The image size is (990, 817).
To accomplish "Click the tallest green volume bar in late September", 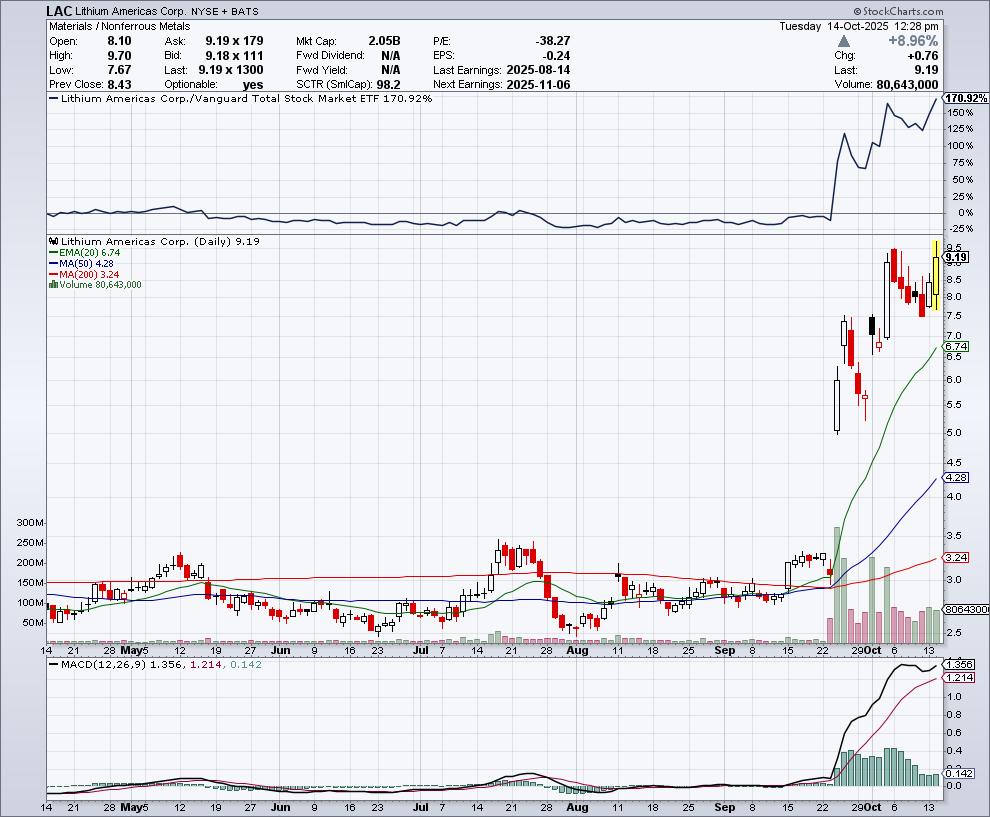I will coord(837,585).
